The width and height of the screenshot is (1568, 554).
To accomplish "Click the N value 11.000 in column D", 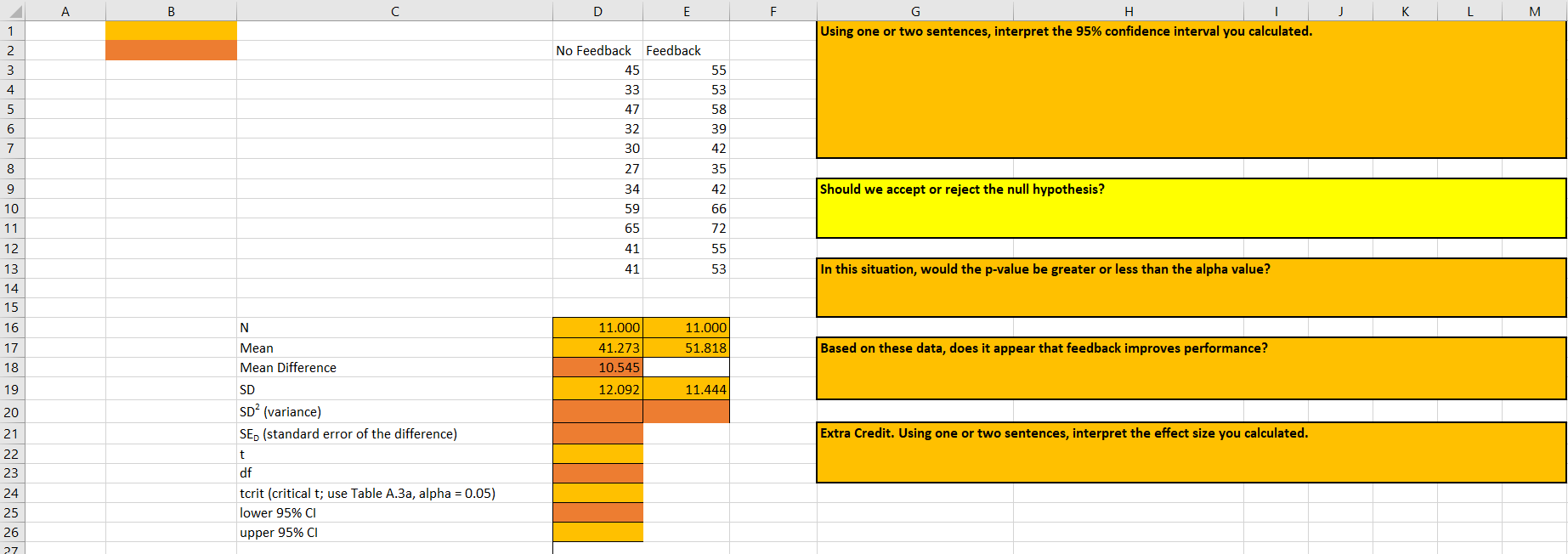I will pos(597,327).
